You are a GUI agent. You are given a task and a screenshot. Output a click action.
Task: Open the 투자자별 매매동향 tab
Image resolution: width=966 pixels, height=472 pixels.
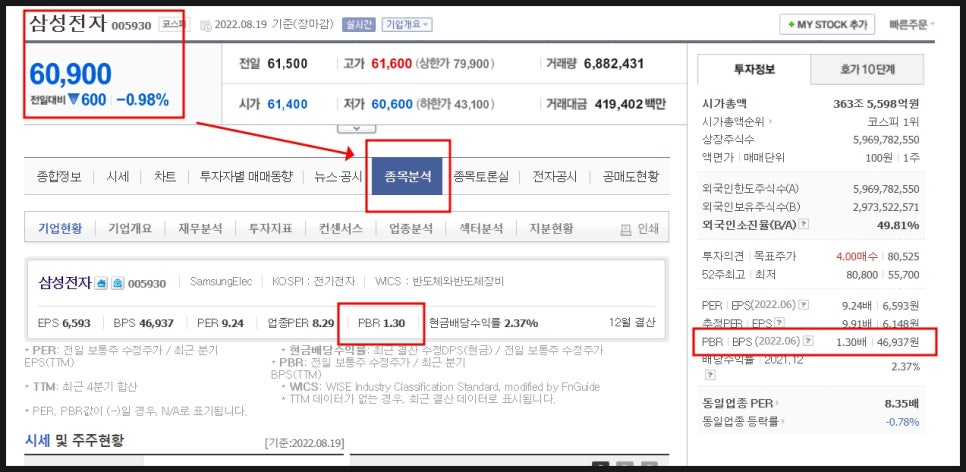click(246, 177)
